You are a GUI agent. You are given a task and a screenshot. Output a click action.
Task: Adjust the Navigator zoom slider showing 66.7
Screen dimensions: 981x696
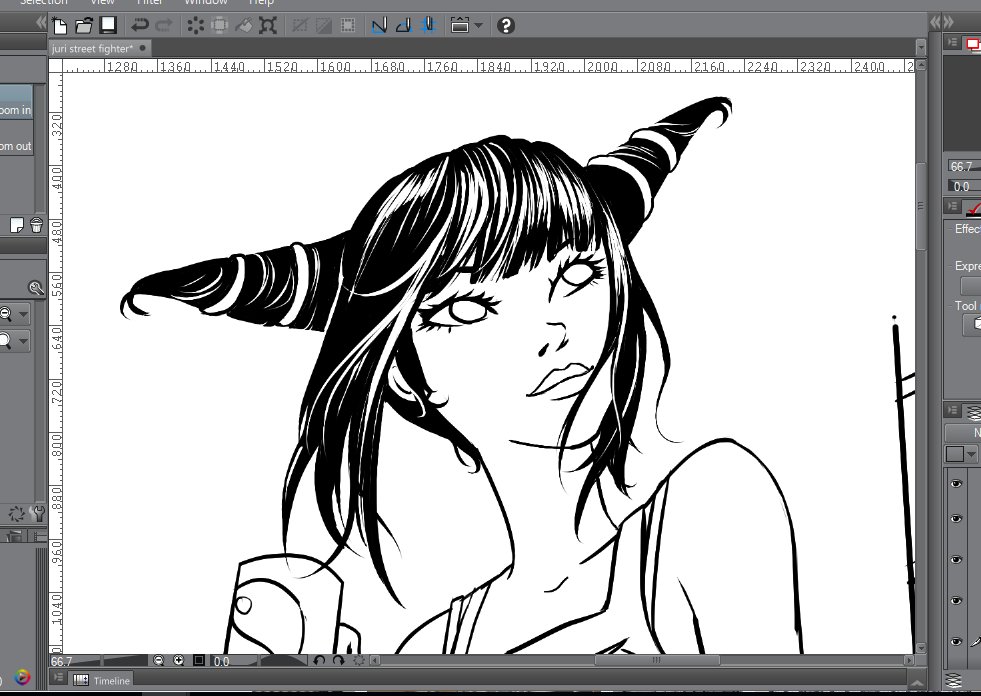tap(963, 166)
